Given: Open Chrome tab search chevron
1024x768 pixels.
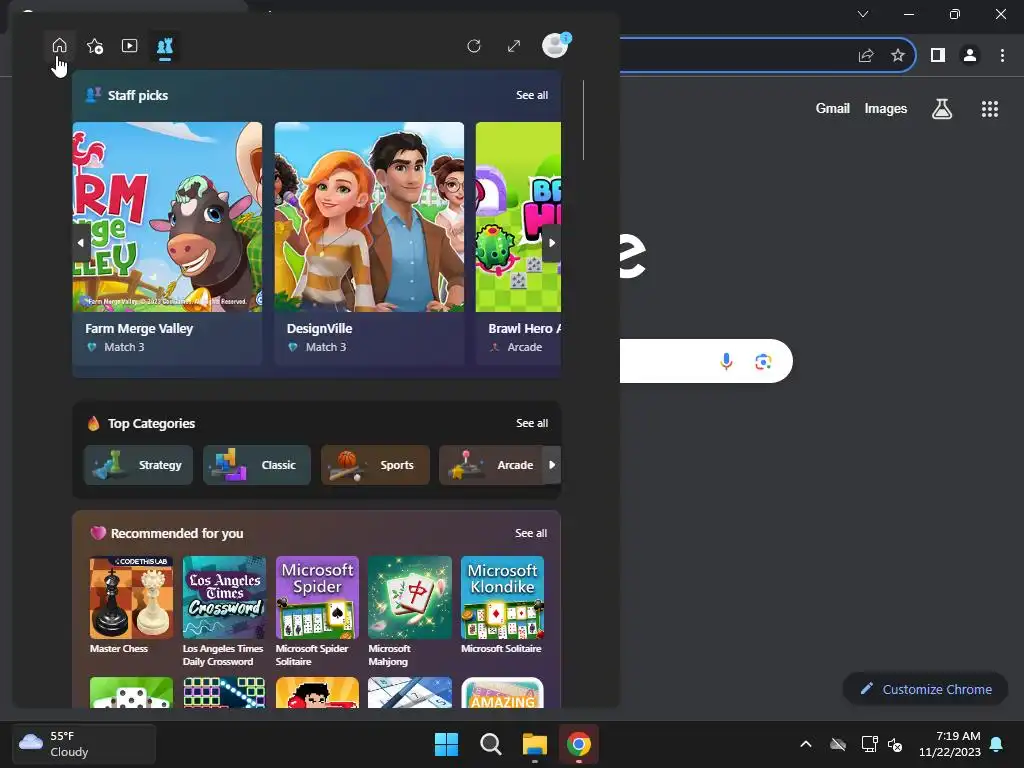Looking at the screenshot, I should 863,14.
